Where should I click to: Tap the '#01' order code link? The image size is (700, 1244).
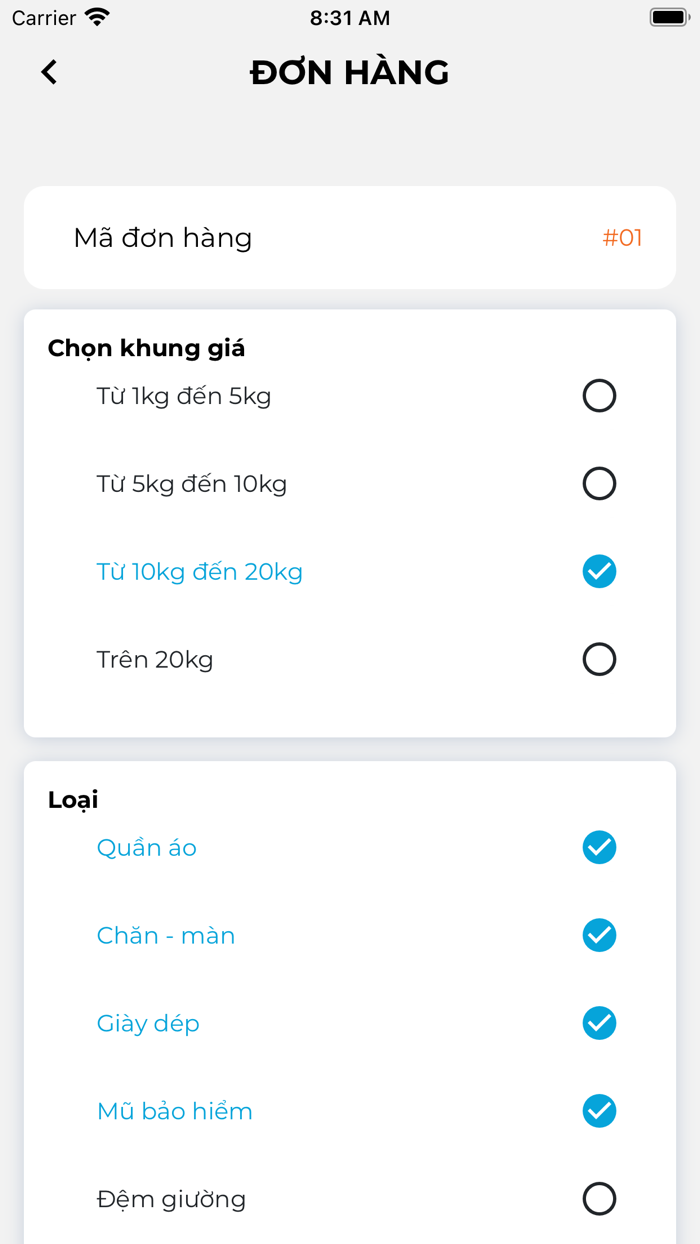[x=623, y=238]
